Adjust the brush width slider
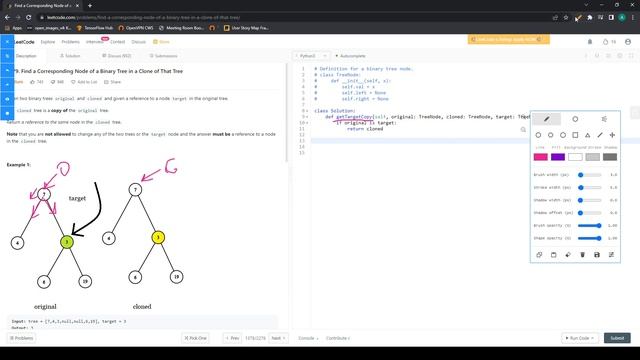Screen dimensions: 640x360 [590, 175]
